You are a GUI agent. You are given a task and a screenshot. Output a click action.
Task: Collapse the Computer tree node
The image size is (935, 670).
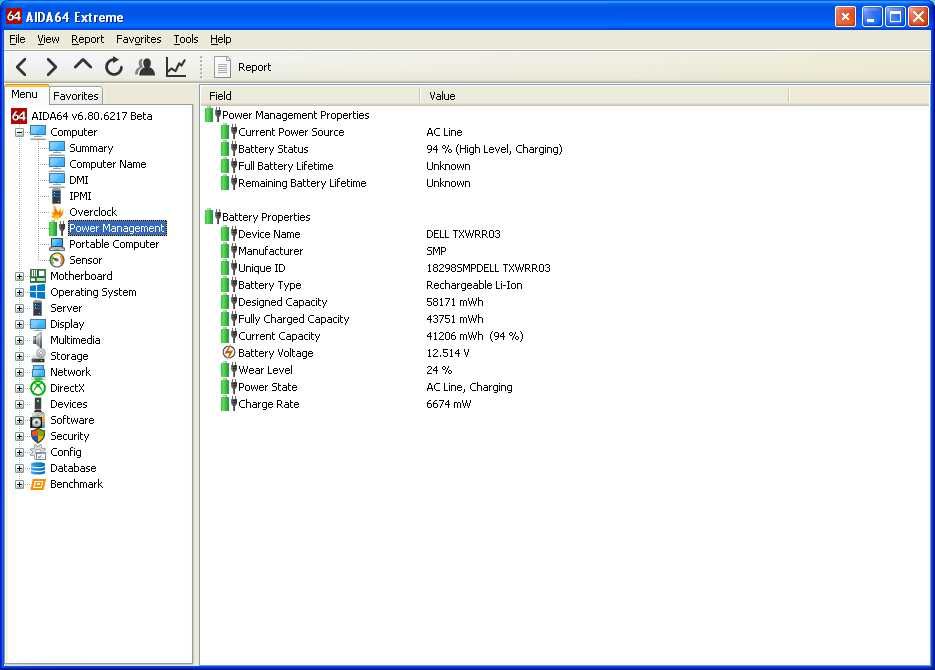point(20,132)
